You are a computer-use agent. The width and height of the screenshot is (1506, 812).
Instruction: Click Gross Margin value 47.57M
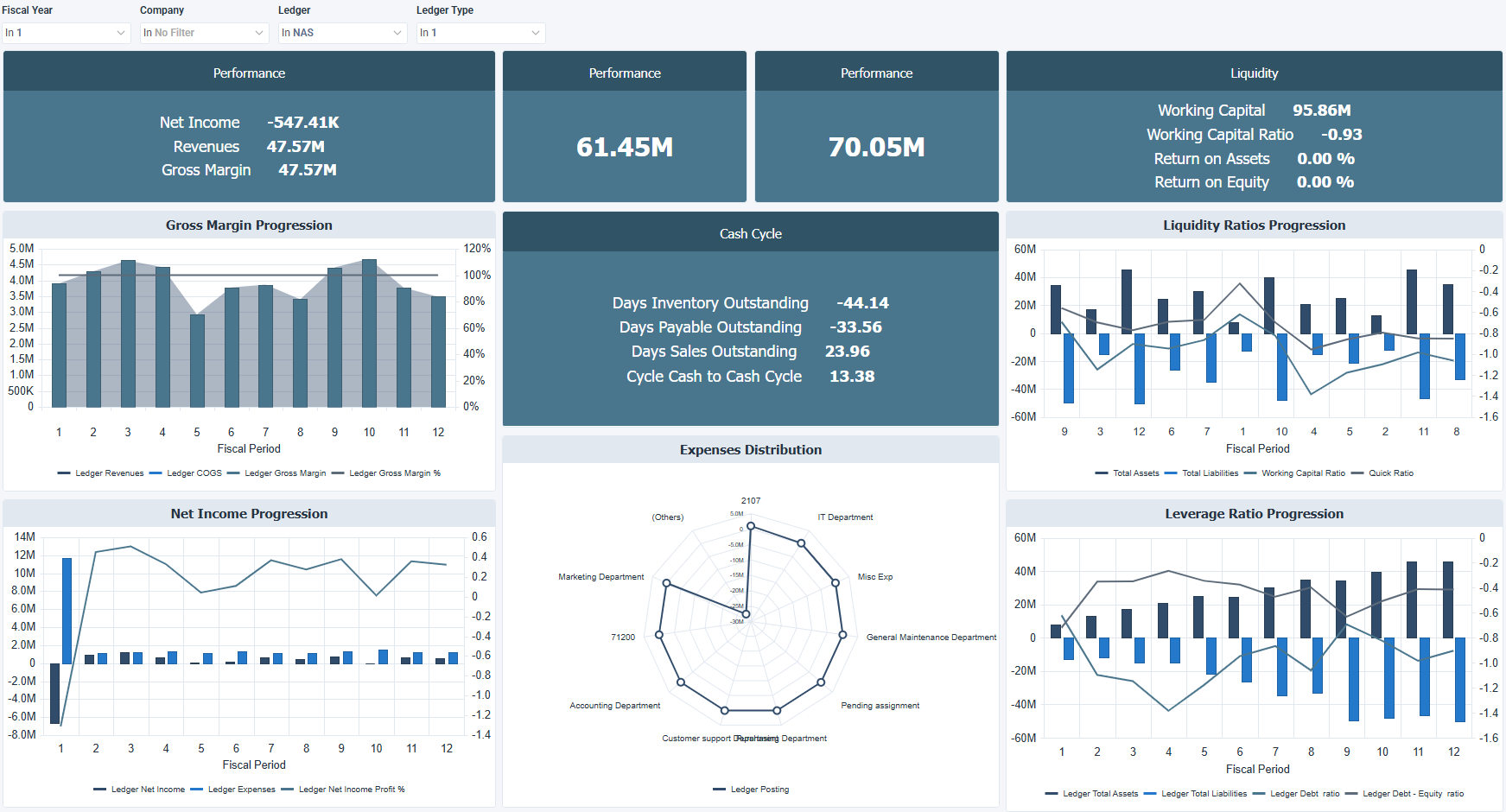pyautogui.click(x=308, y=170)
